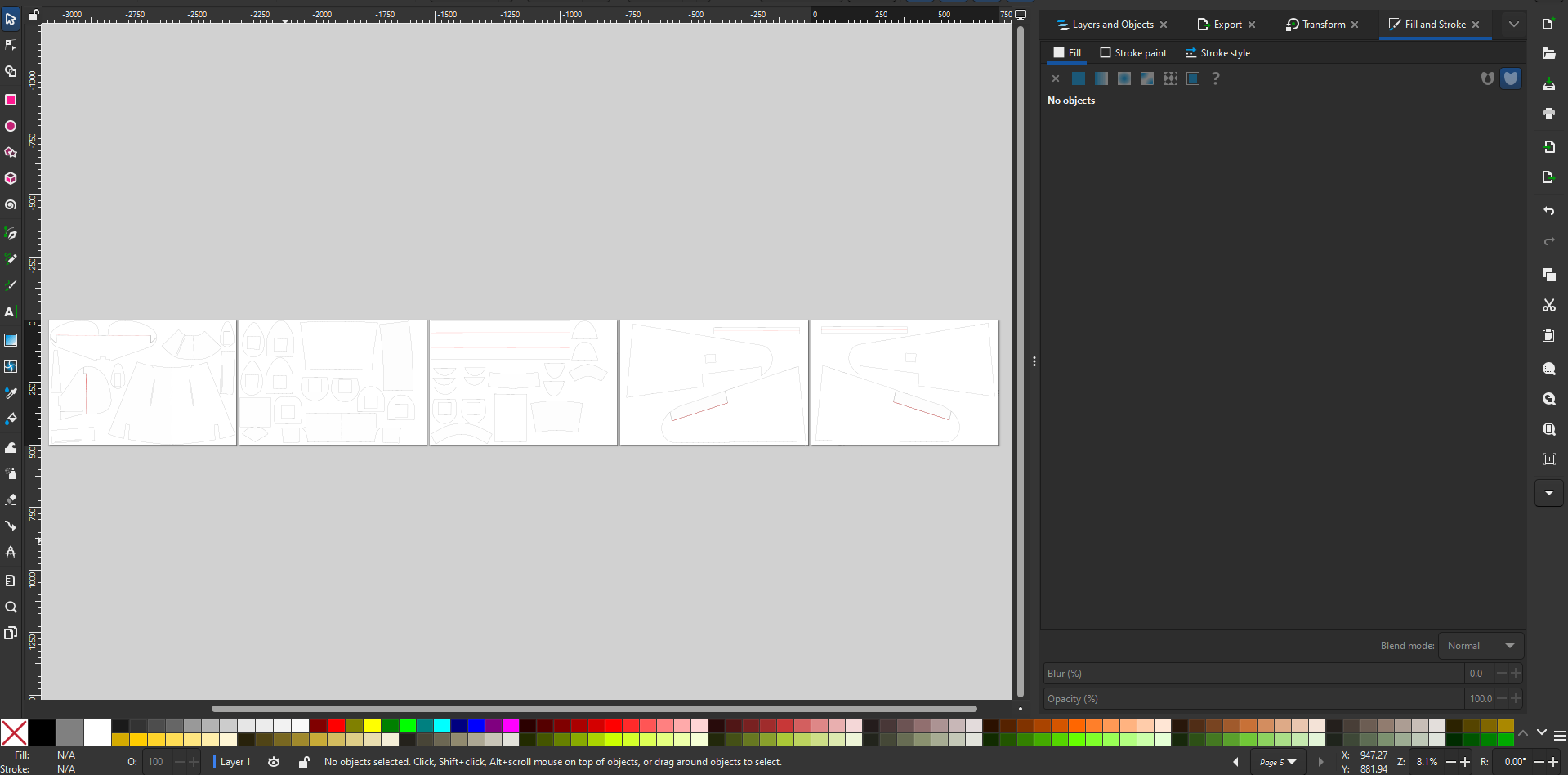The width and height of the screenshot is (1568, 775).
Task: Select the Paint Bucket tool
Action: click(11, 419)
